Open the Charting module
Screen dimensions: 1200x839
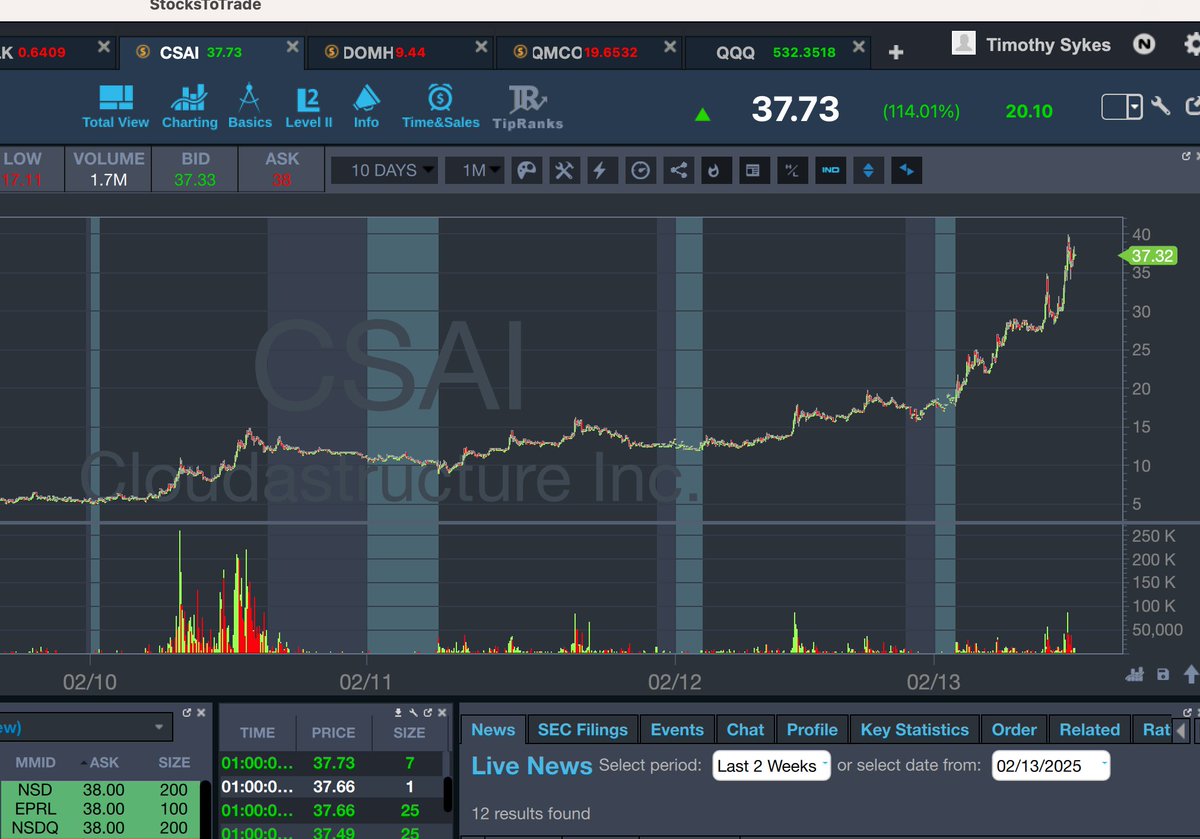(x=189, y=107)
